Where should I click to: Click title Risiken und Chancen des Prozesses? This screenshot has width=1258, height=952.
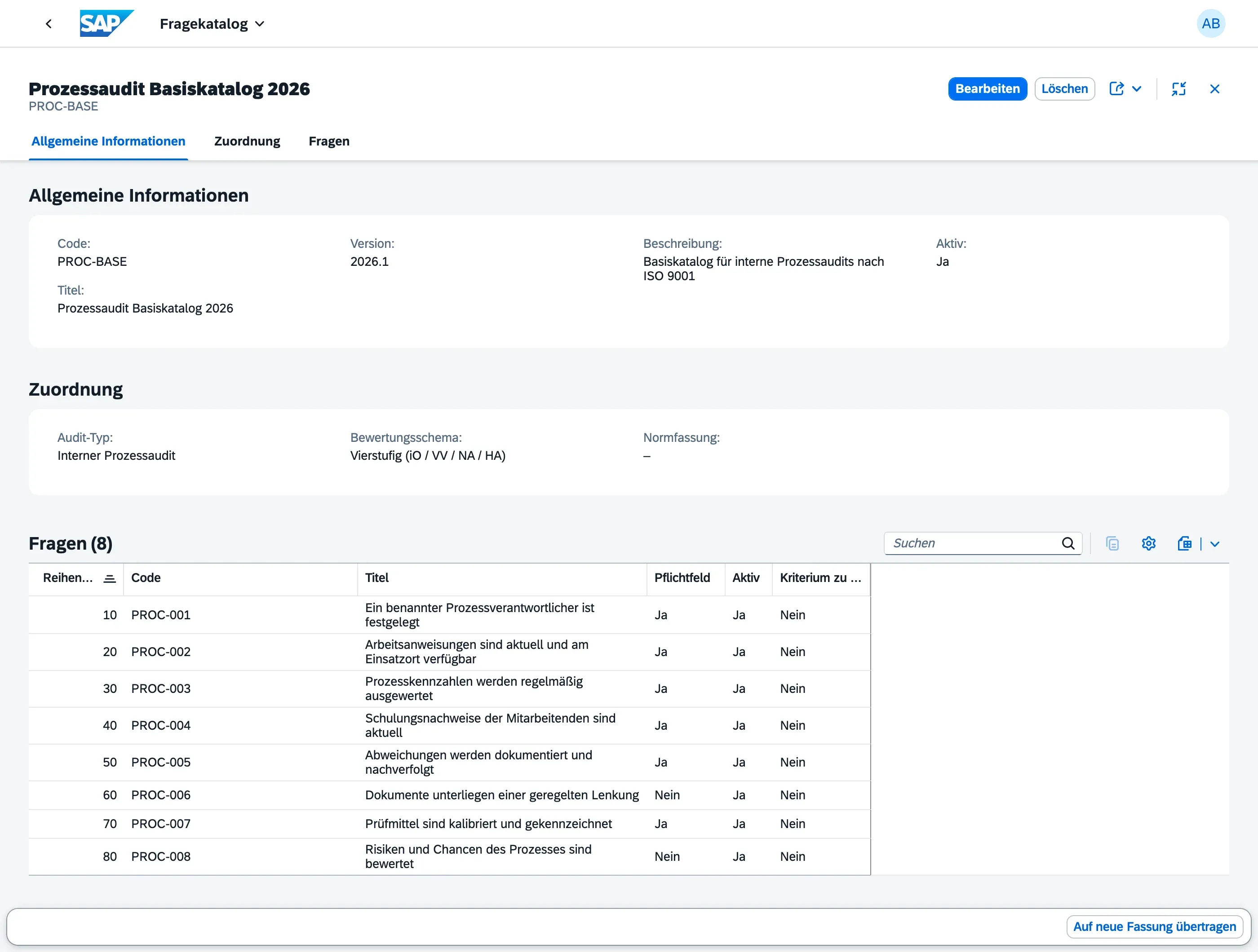click(x=478, y=856)
